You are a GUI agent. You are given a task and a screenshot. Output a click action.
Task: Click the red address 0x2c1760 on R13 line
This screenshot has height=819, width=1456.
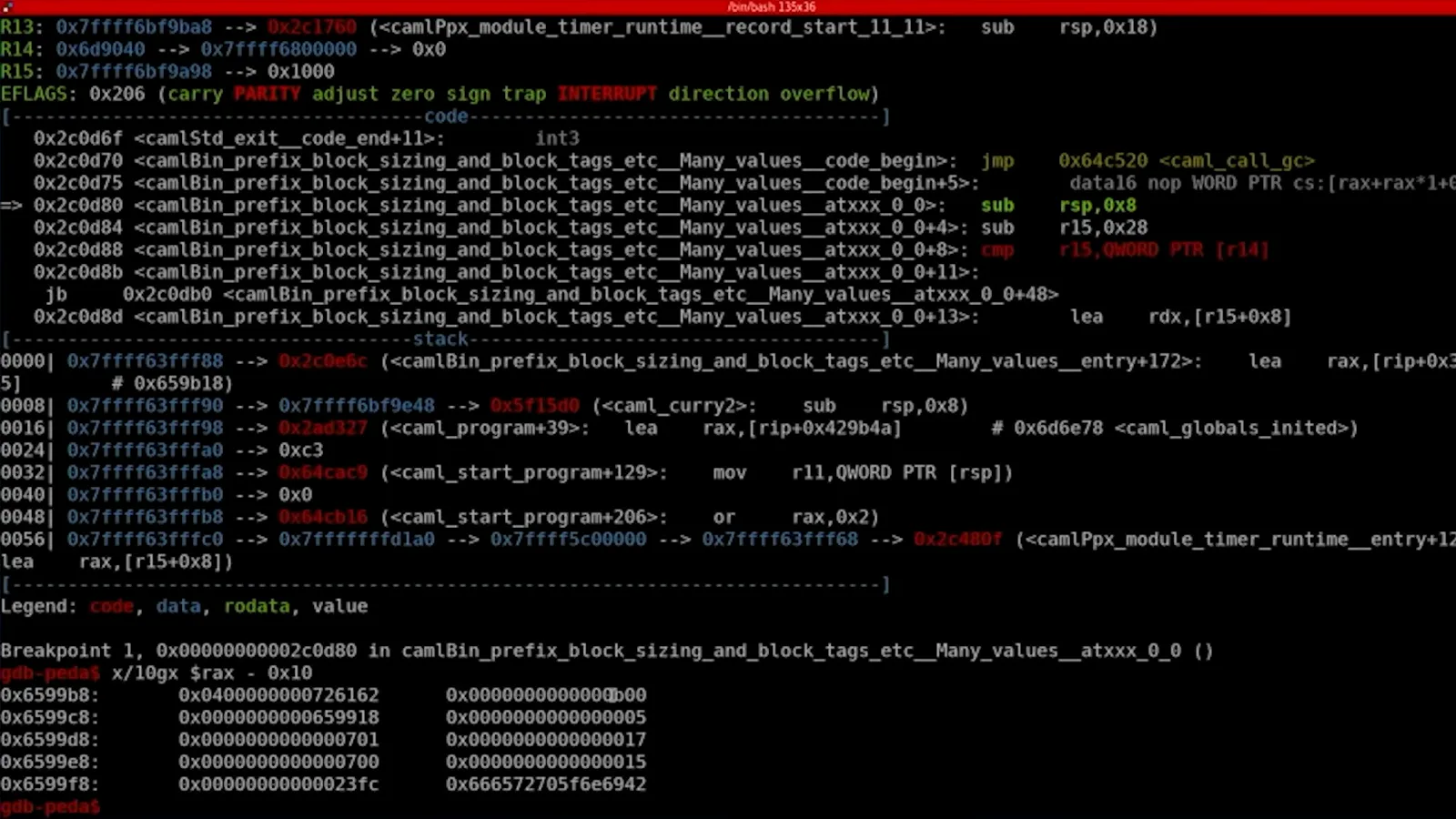312,27
